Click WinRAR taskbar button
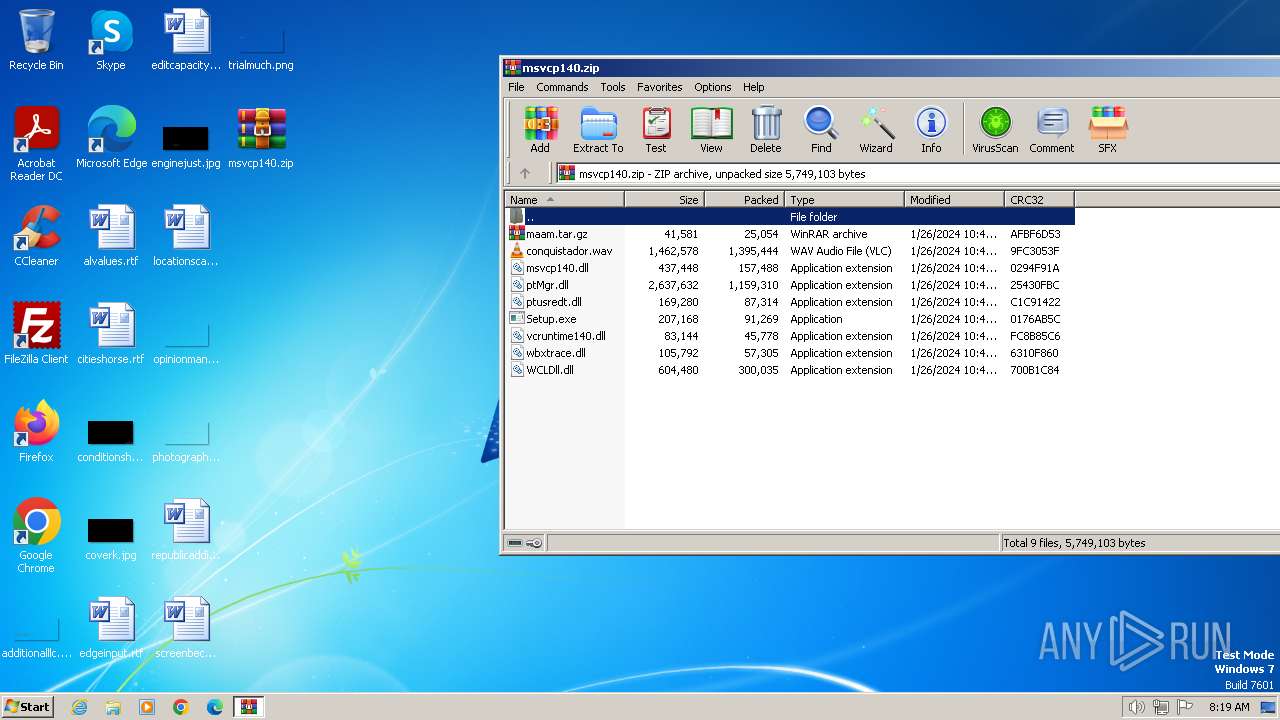The height and width of the screenshot is (720, 1280). 249,707
